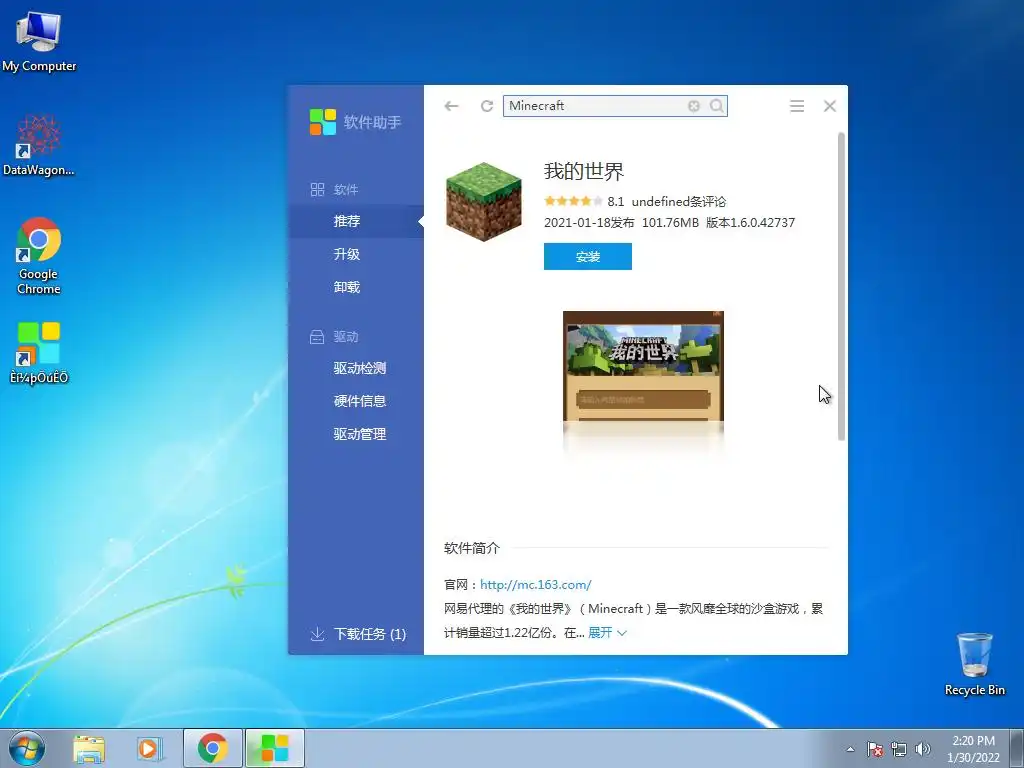This screenshot has width=1024, height=768.
Task: Click the download arrow icon beside 下载任务
Action: [317, 633]
